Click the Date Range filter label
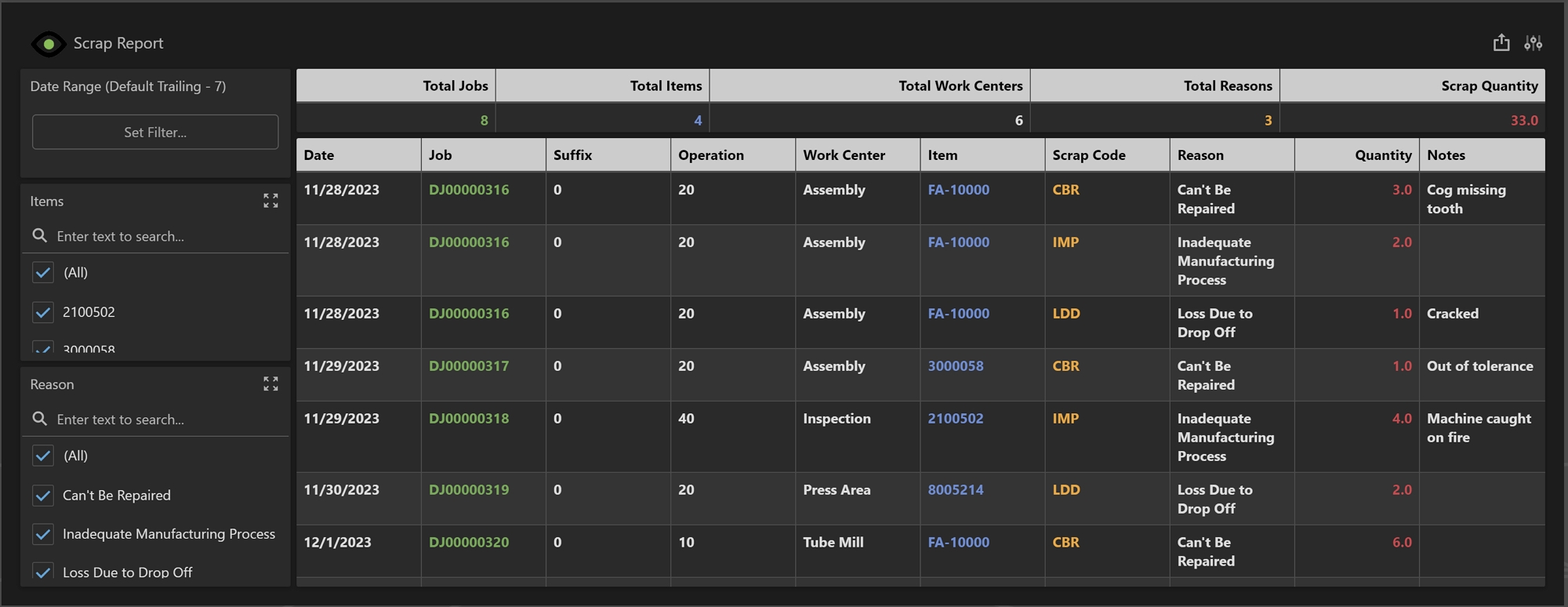 click(128, 86)
